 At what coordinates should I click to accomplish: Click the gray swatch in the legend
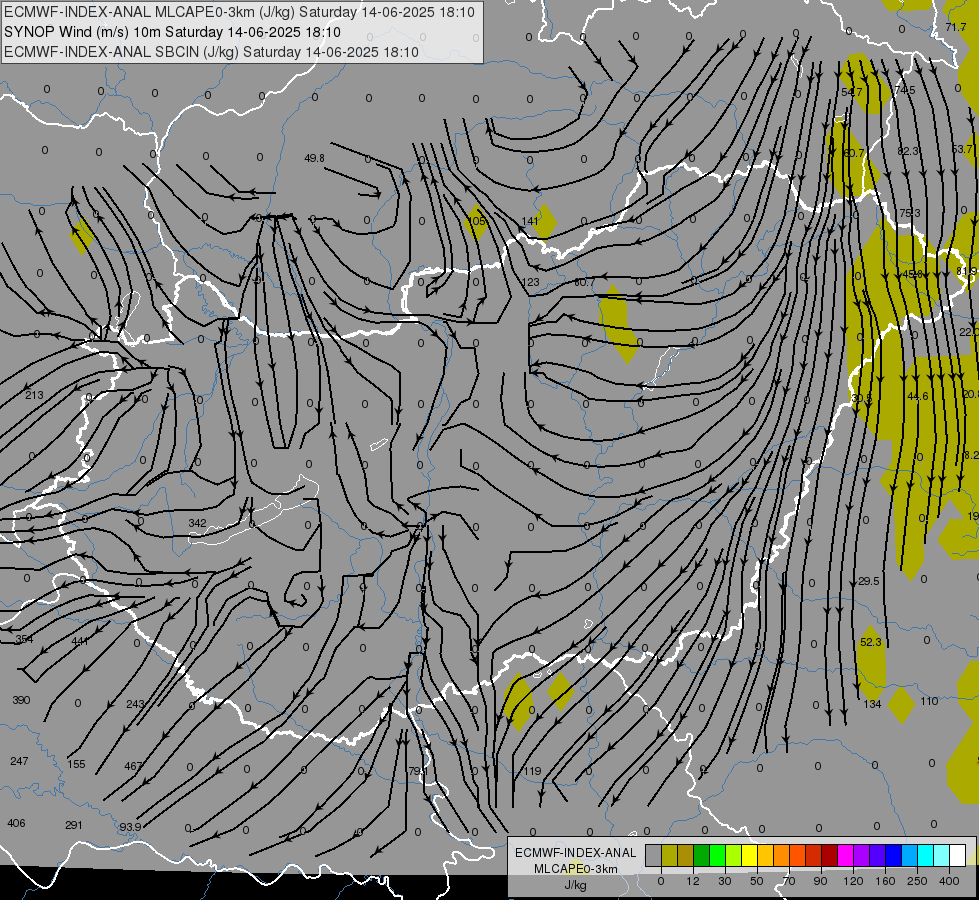[653, 855]
